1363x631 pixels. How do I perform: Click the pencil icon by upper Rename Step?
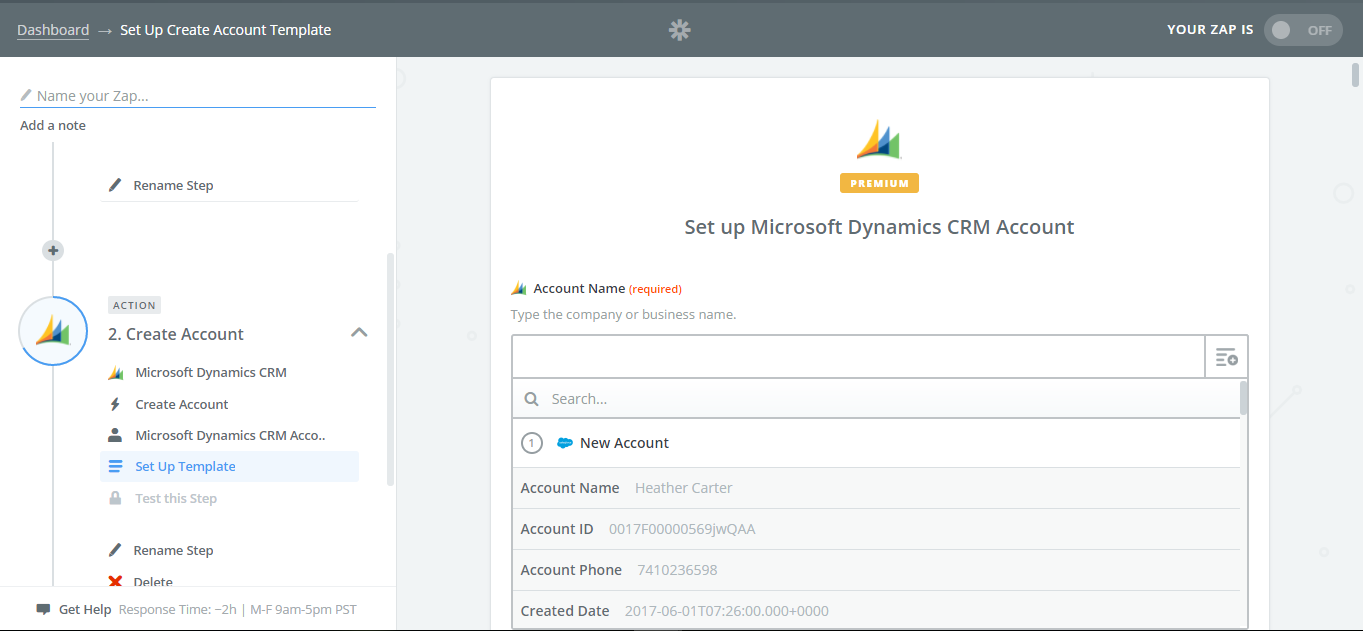[115, 186]
